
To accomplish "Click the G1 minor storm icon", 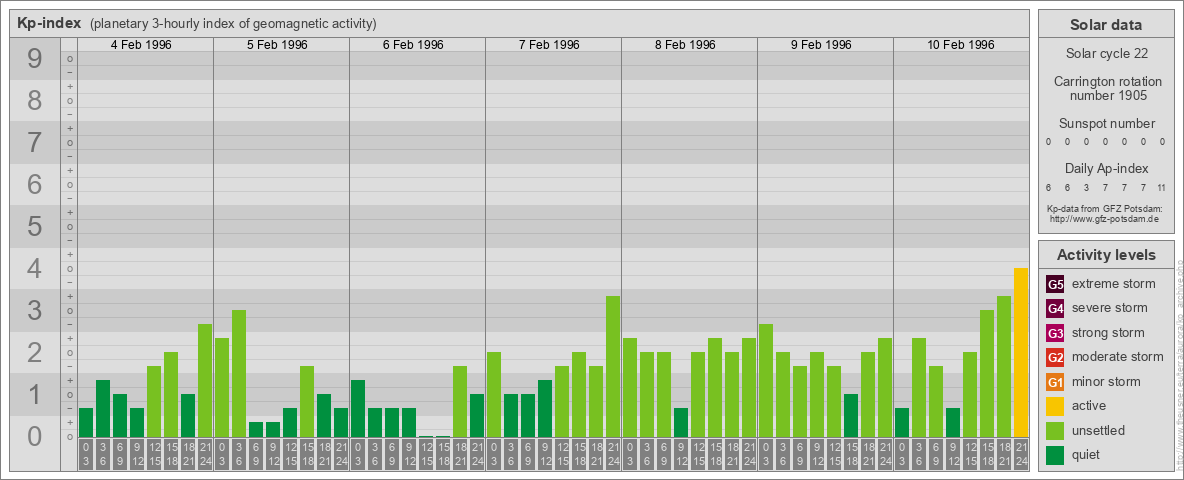I will point(1055,382).
